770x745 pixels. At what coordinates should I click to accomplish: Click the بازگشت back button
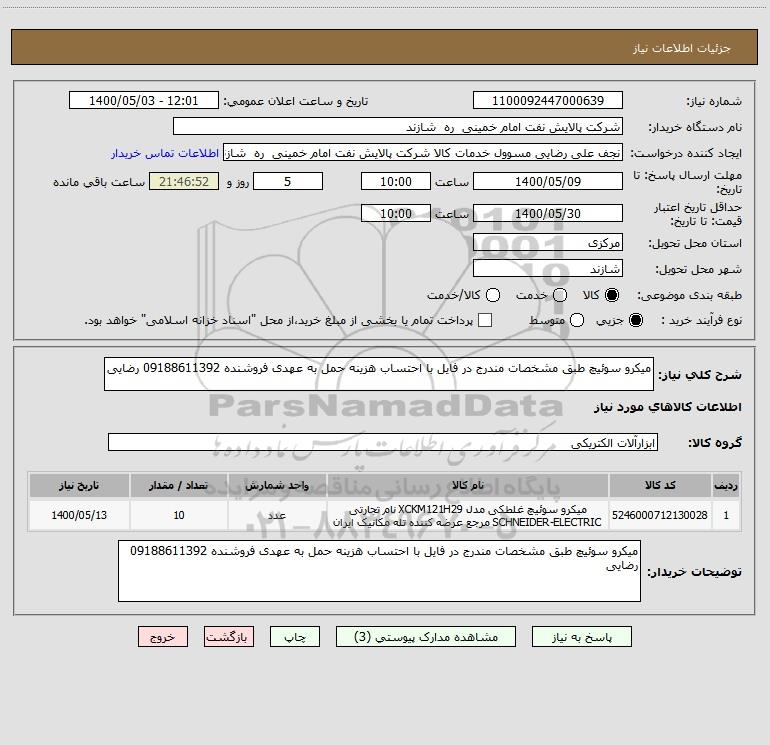(229, 637)
